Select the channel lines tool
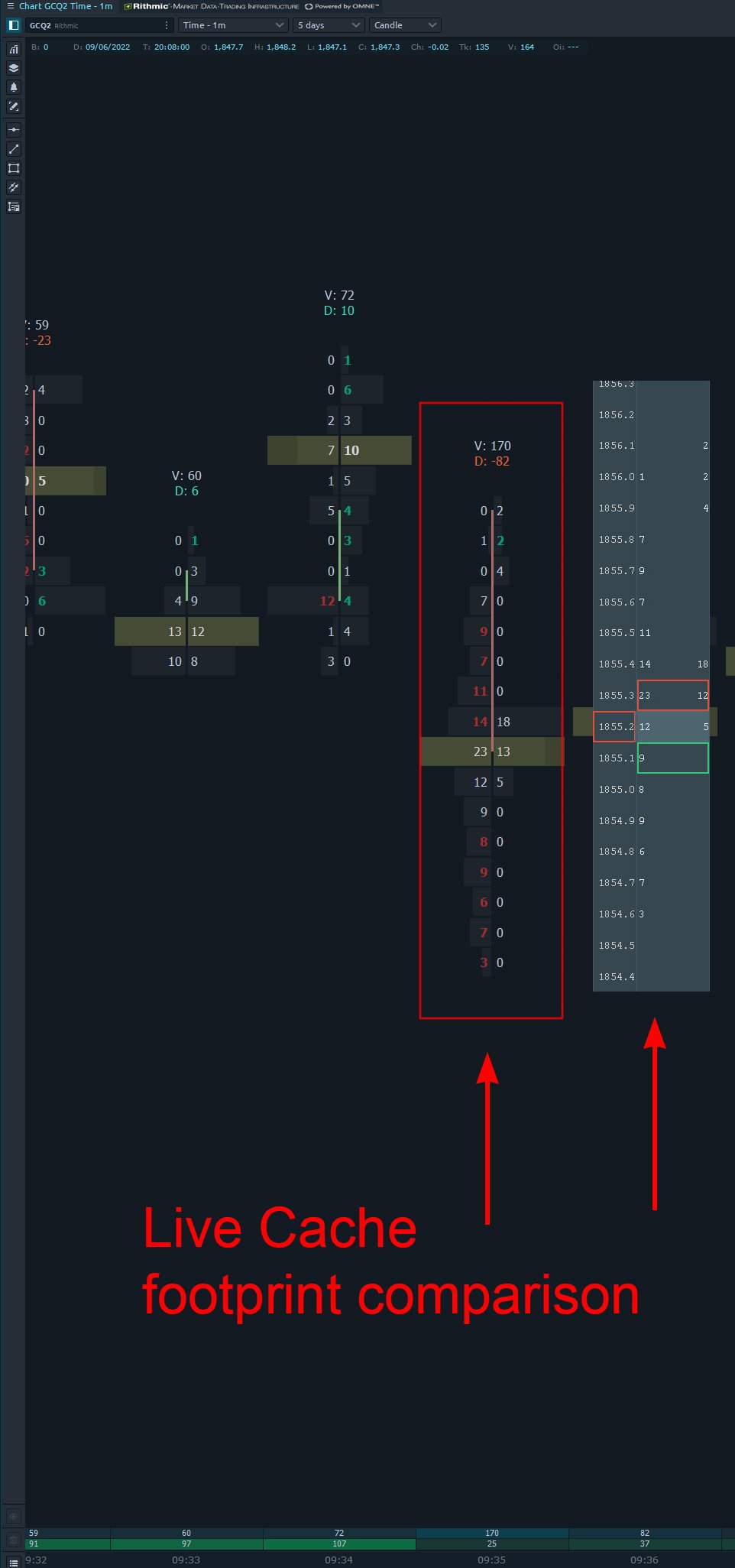 (x=14, y=187)
